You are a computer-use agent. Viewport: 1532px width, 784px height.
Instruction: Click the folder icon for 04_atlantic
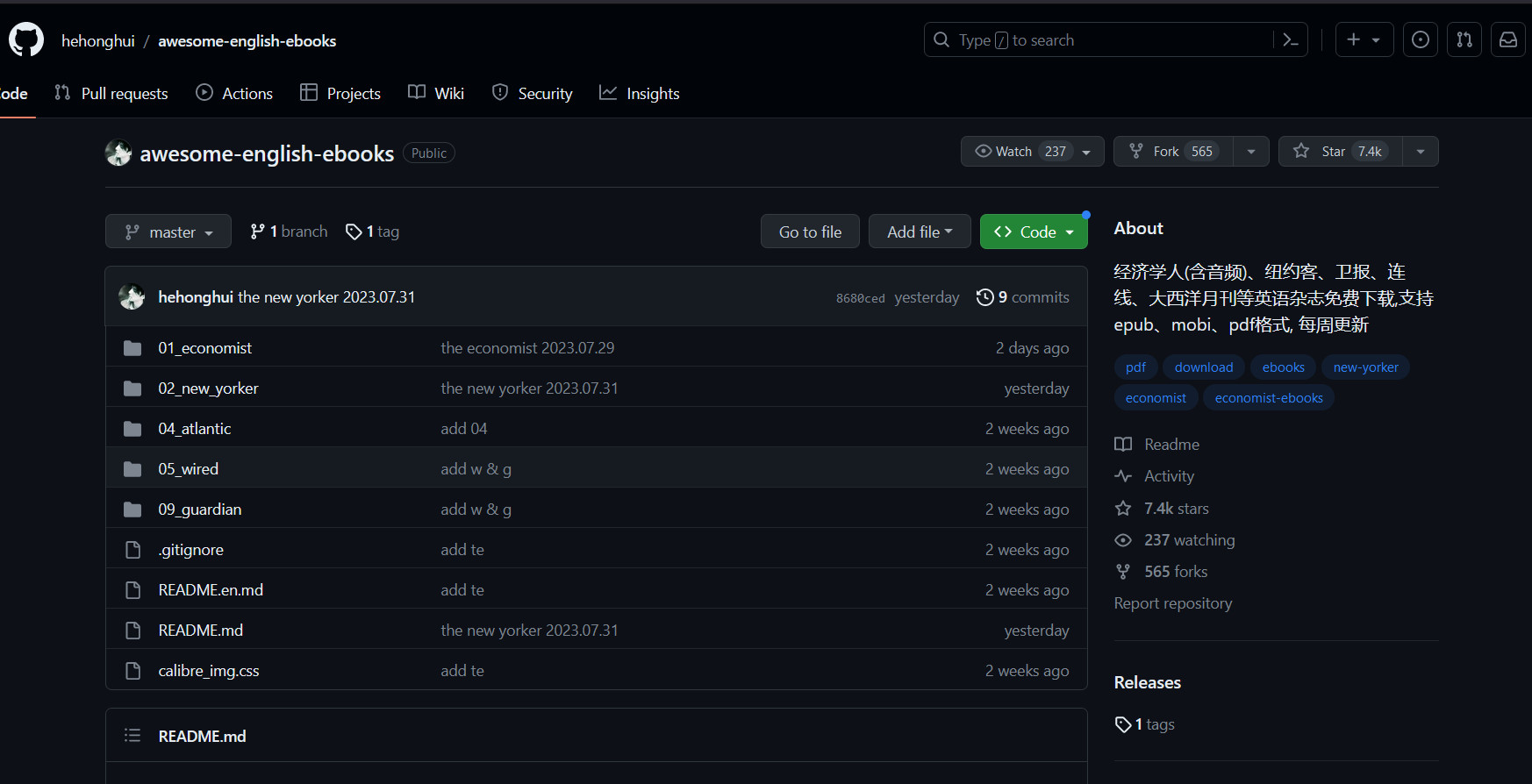pyautogui.click(x=132, y=429)
